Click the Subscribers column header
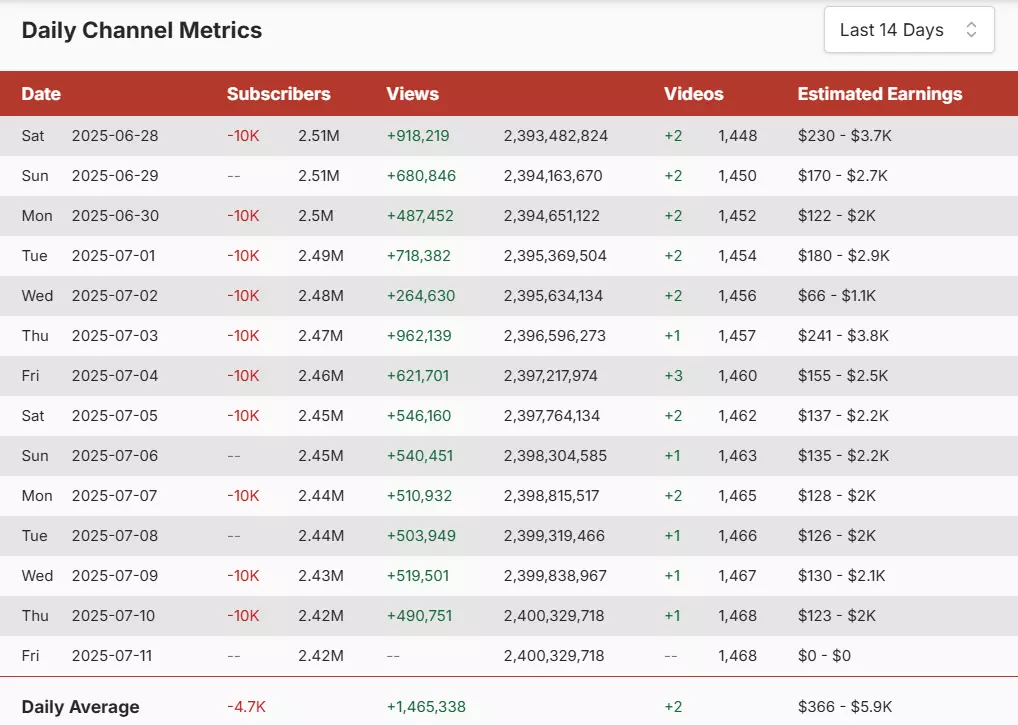 (x=279, y=94)
